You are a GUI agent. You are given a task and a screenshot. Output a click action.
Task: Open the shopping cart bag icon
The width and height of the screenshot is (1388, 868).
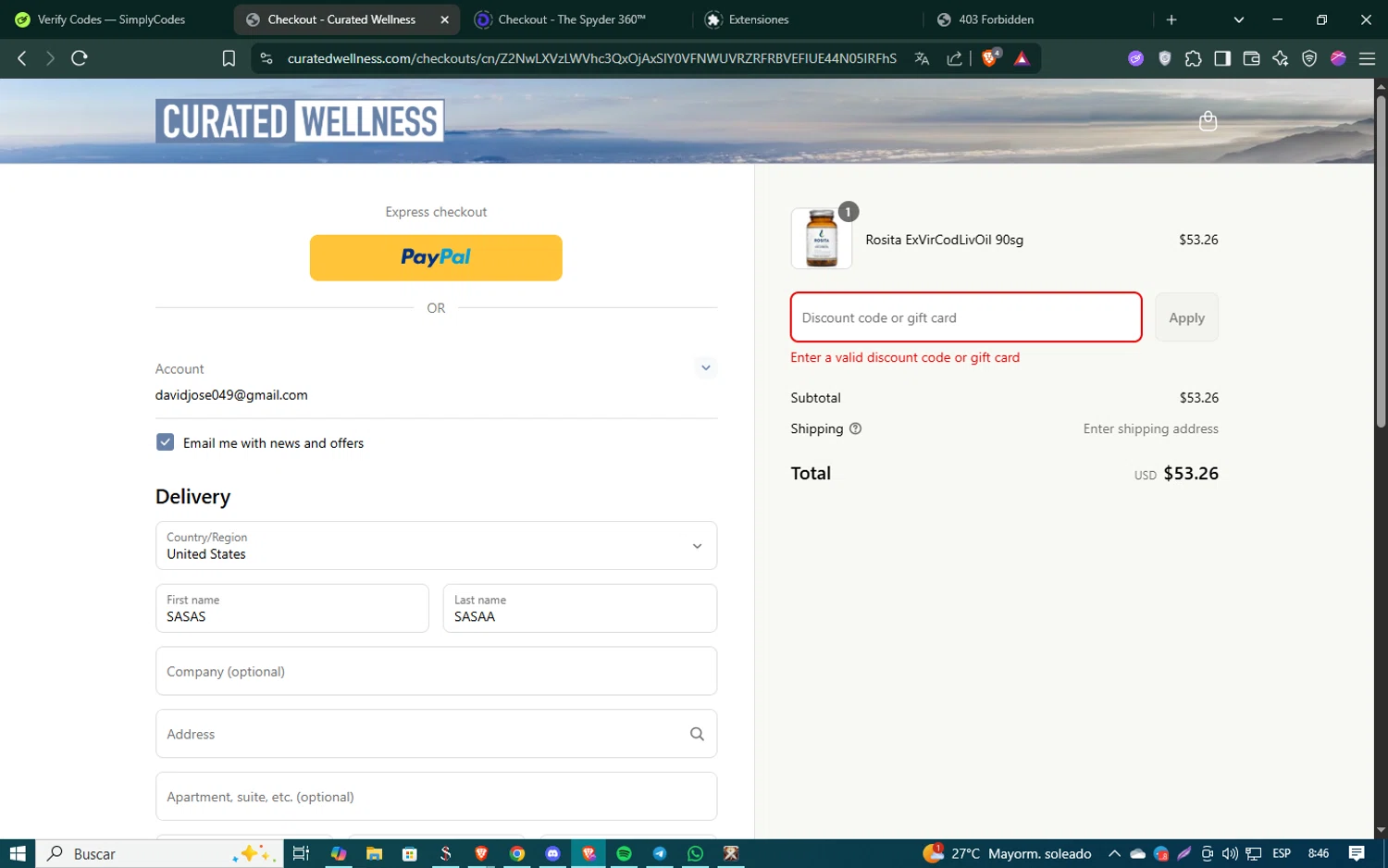[x=1208, y=121]
